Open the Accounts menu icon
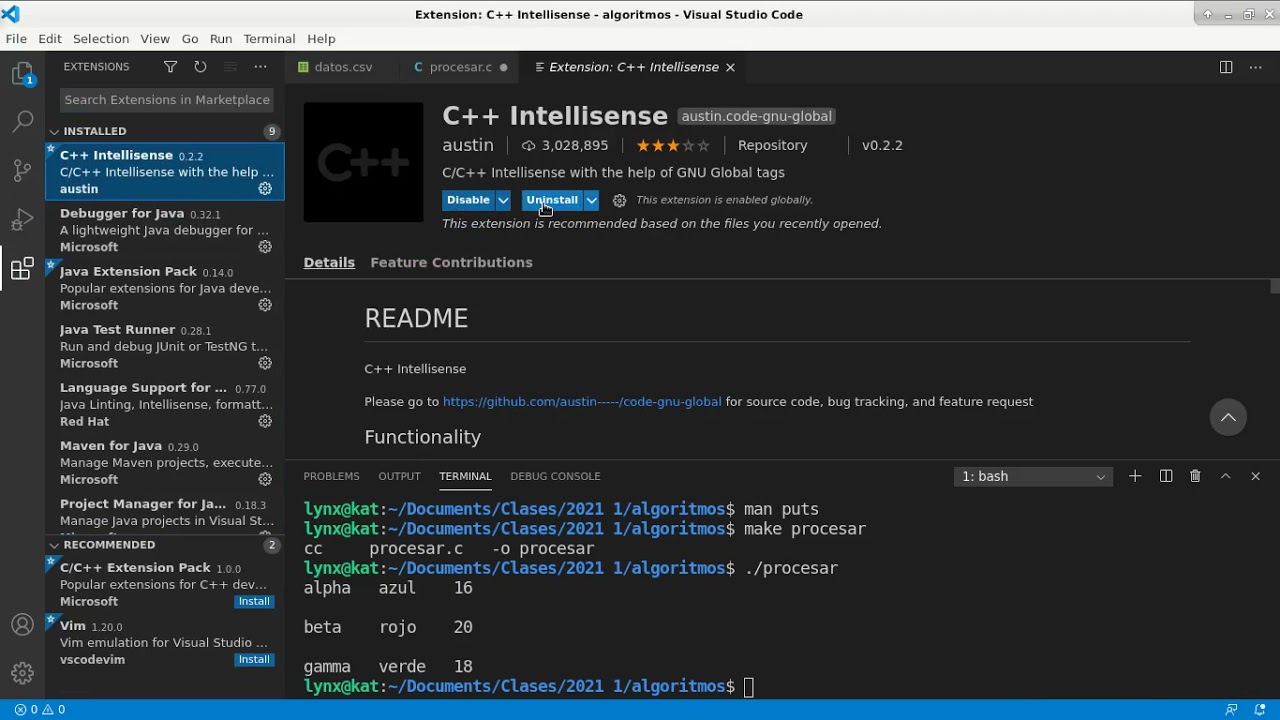Image resolution: width=1280 pixels, height=720 pixels. (22, 625)
